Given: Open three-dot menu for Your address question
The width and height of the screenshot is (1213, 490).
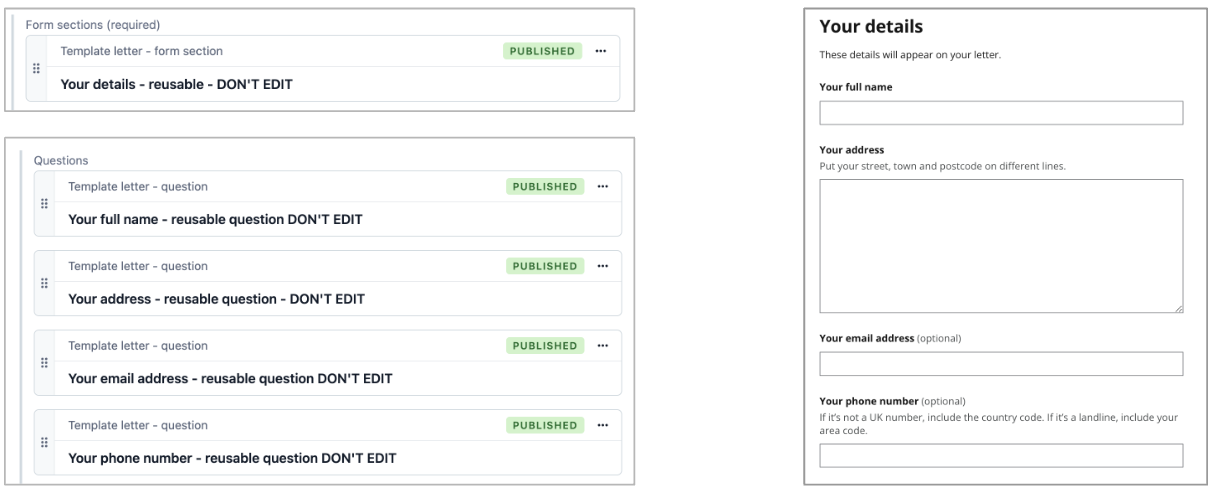Looking at the screenshot, I should (x=602, y=266).
